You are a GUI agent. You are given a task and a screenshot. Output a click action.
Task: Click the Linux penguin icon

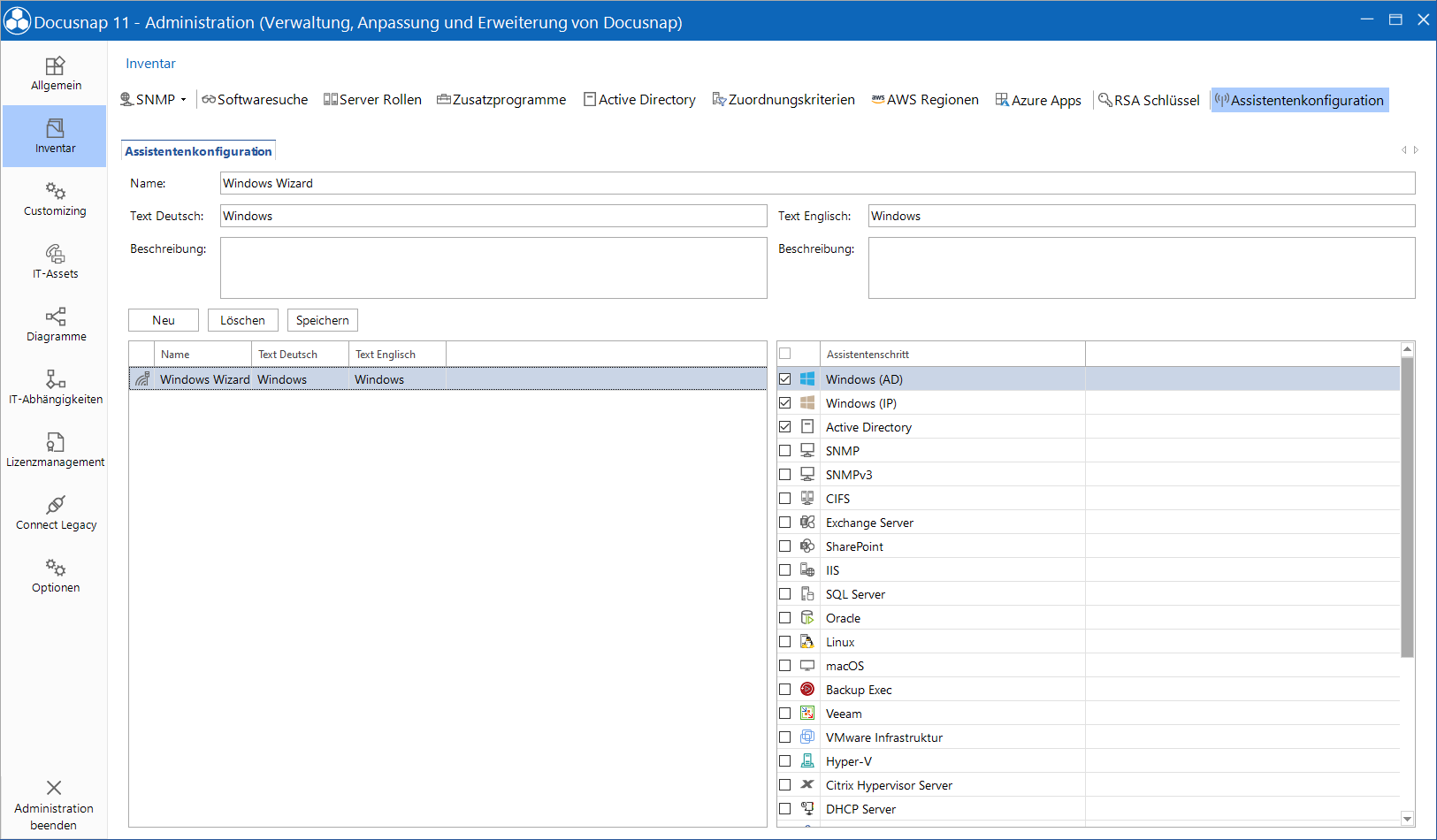(x=807, y=642)
